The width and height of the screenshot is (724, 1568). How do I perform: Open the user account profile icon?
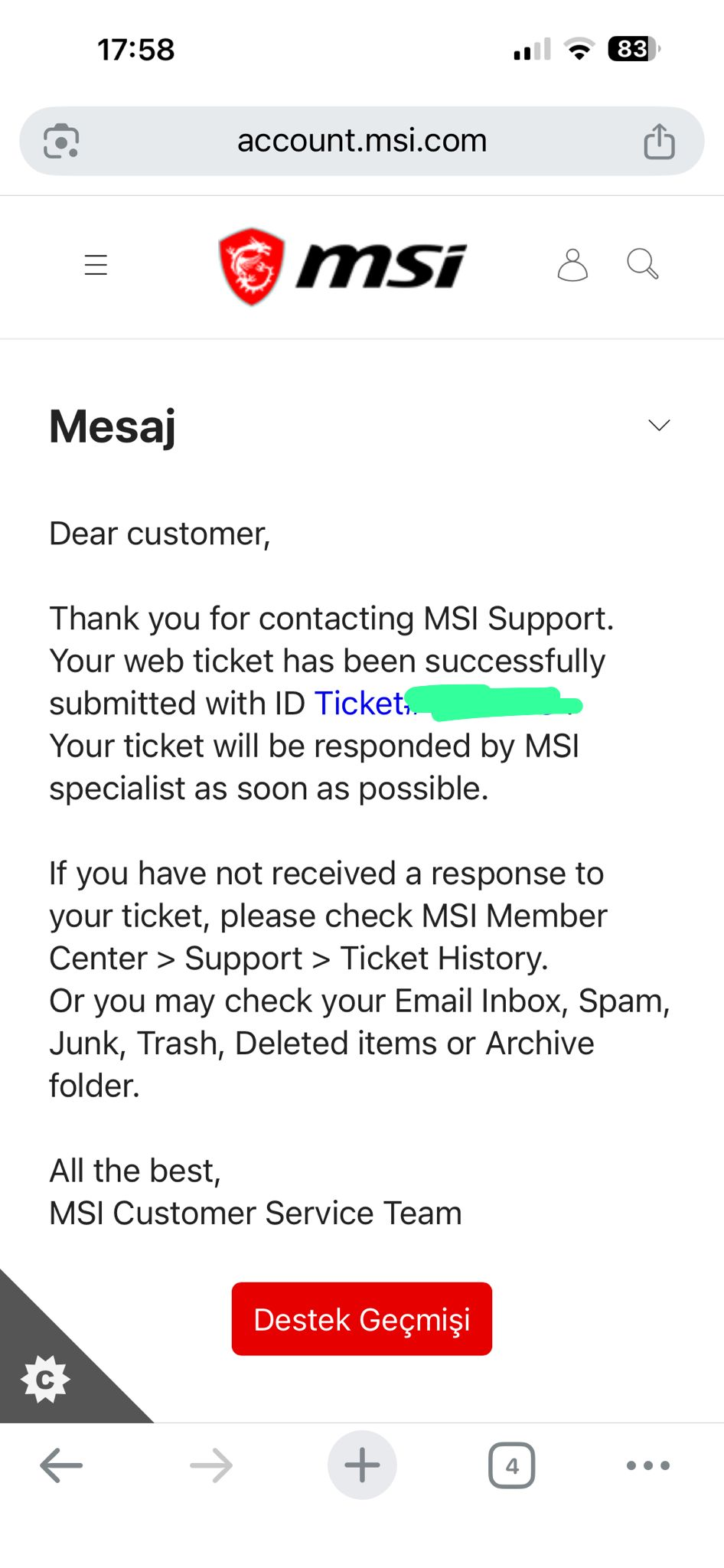point(572,265)
